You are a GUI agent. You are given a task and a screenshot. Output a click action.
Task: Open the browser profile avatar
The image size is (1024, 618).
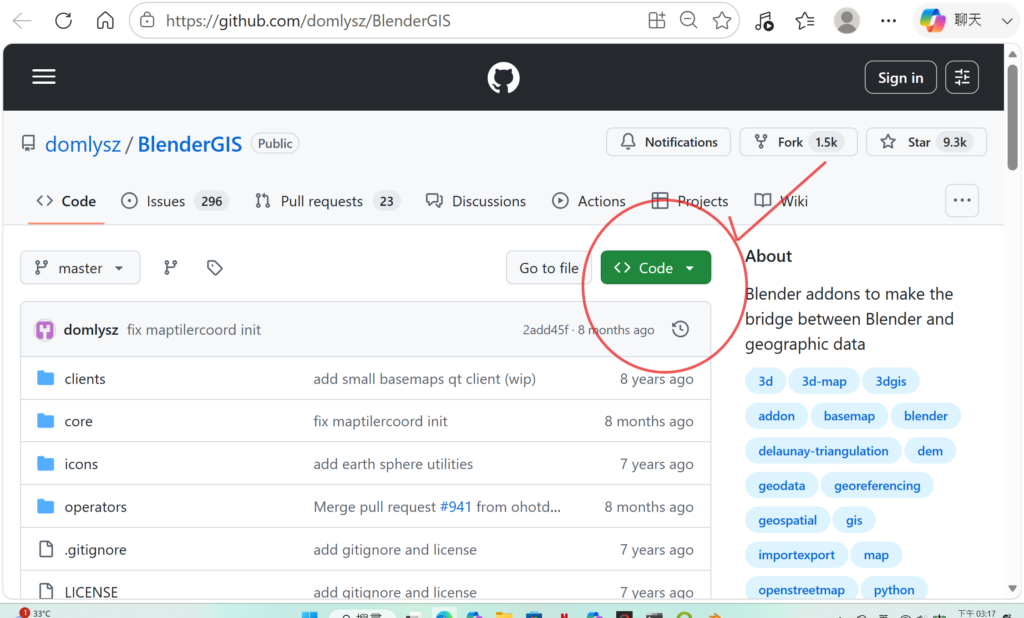(846, 21)
